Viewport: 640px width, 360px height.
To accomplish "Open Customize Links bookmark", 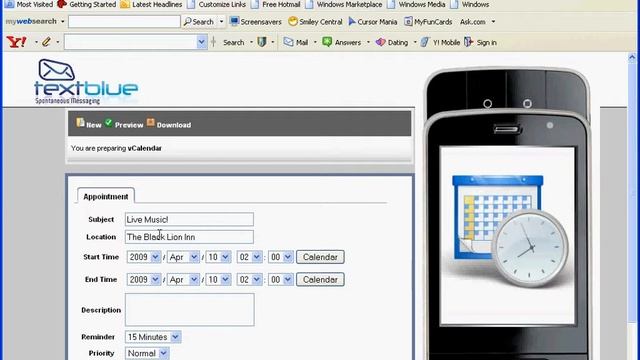I will [x=217, y=4].
